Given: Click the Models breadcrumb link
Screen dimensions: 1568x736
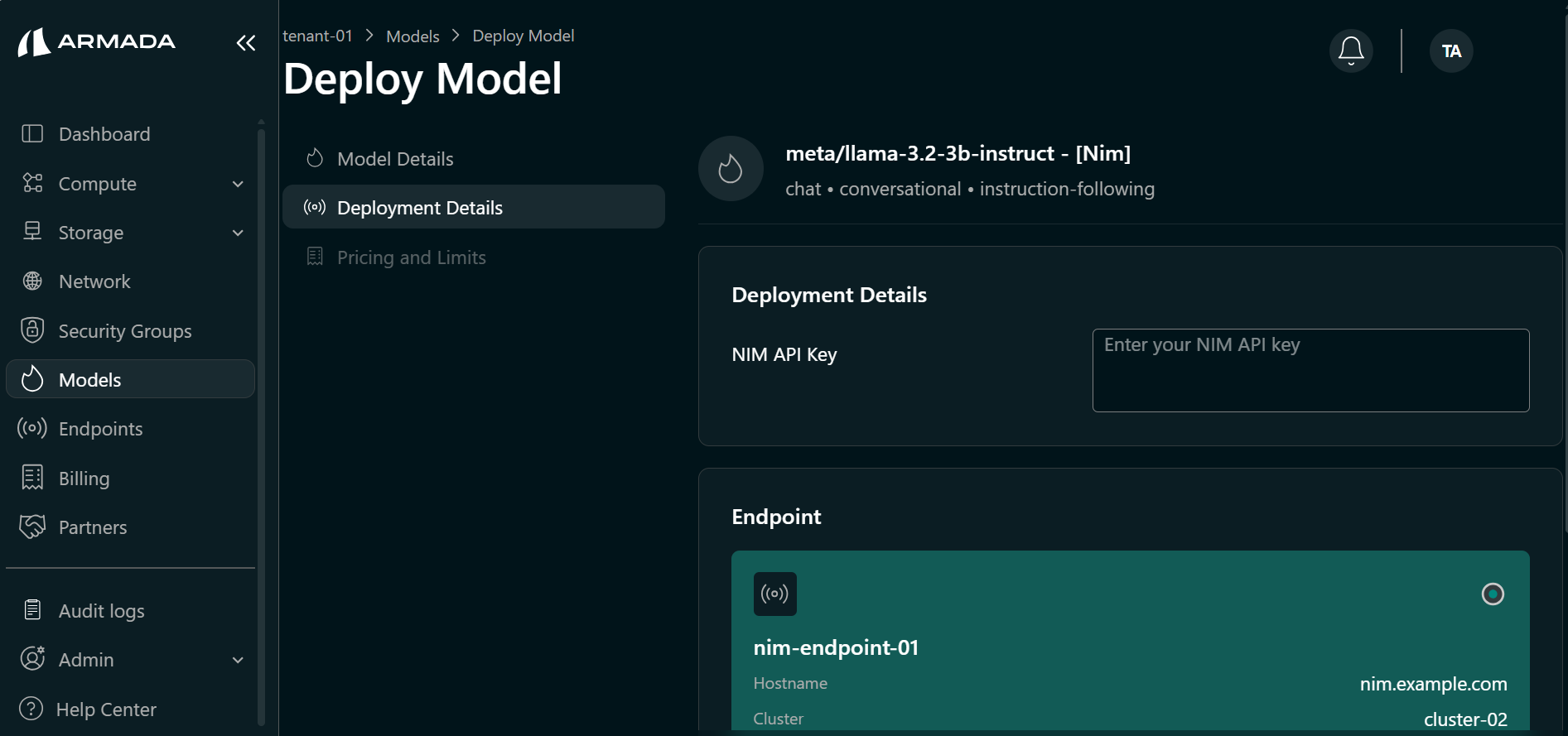Looking at the screenshot, I should coord(413,36).
